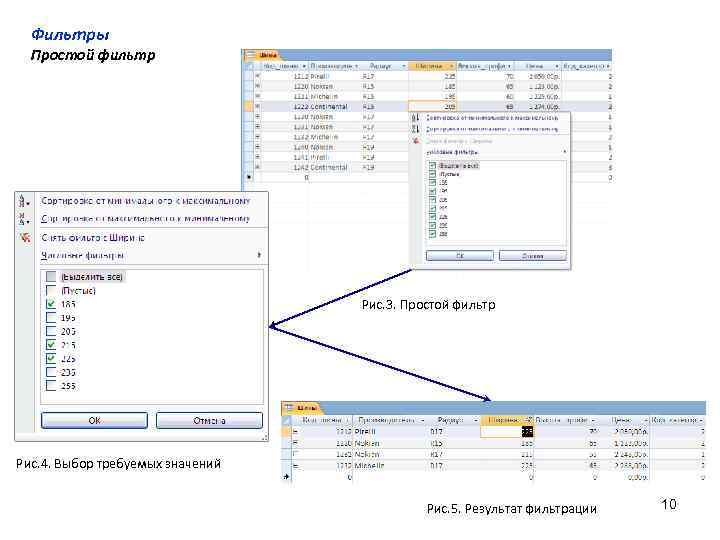
Task: Open Числовые фильтры entry in small Рис.3 menu
Action: (x=452, y=152)
